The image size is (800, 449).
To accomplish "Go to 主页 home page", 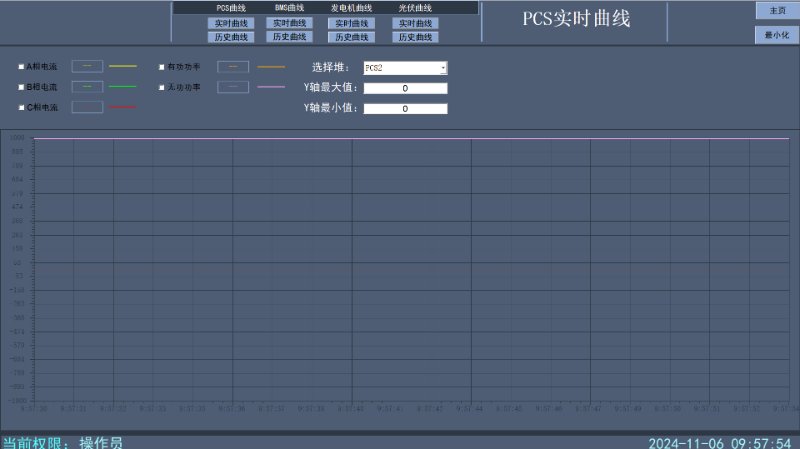I will [776, 10].
